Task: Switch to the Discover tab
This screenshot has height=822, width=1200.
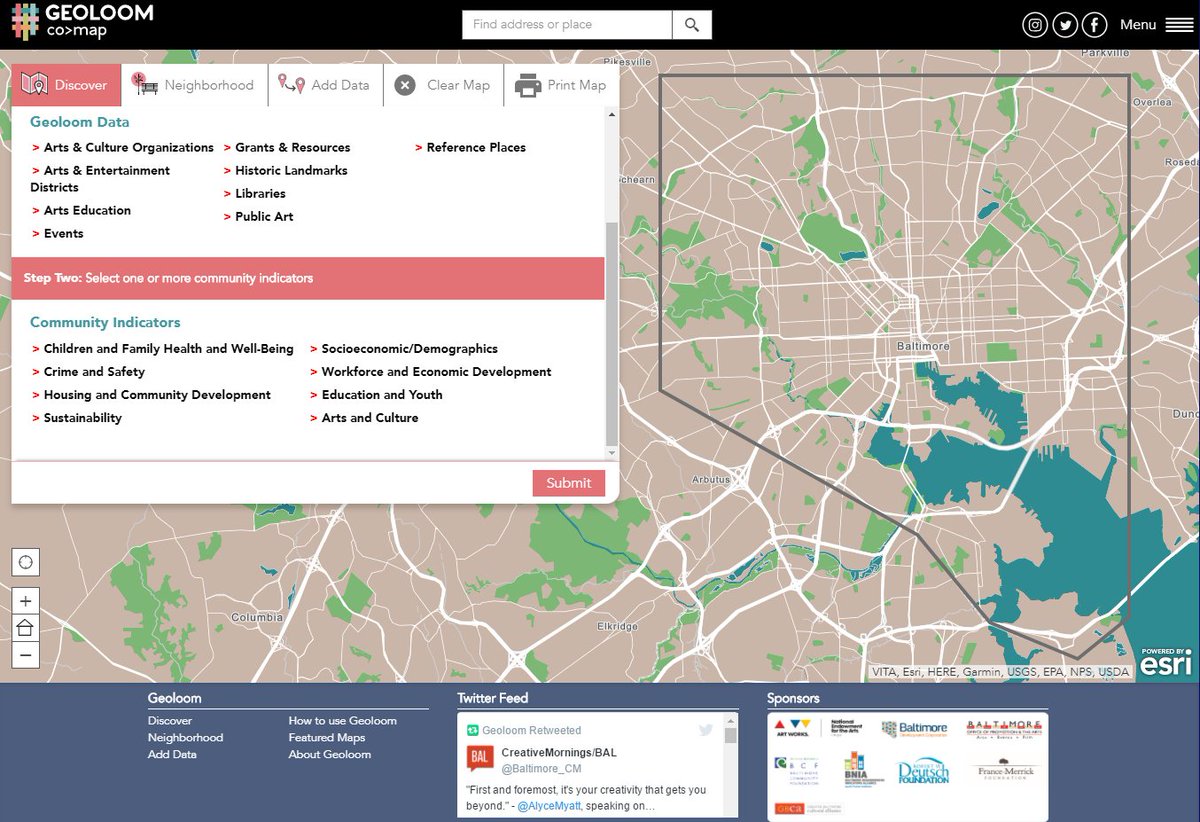Action: coord(66,85)
